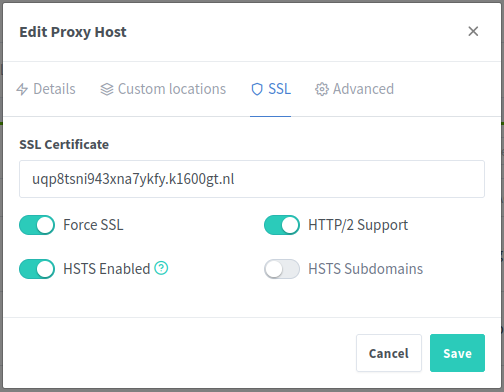Toggle off HSTS Enabled switch

(x=37, y=269)
